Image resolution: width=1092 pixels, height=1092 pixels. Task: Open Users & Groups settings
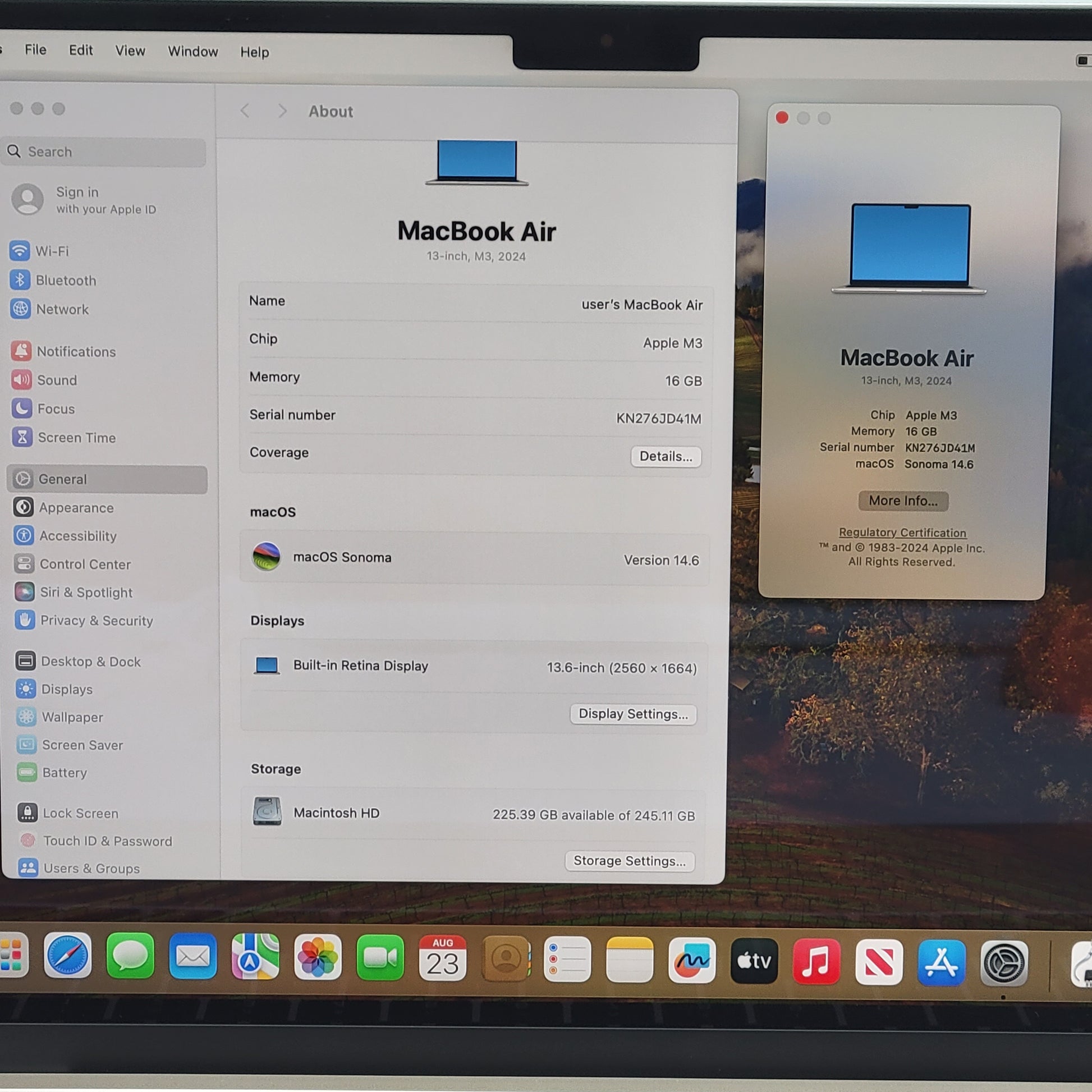pyautogui.click(x=79, y=868)
